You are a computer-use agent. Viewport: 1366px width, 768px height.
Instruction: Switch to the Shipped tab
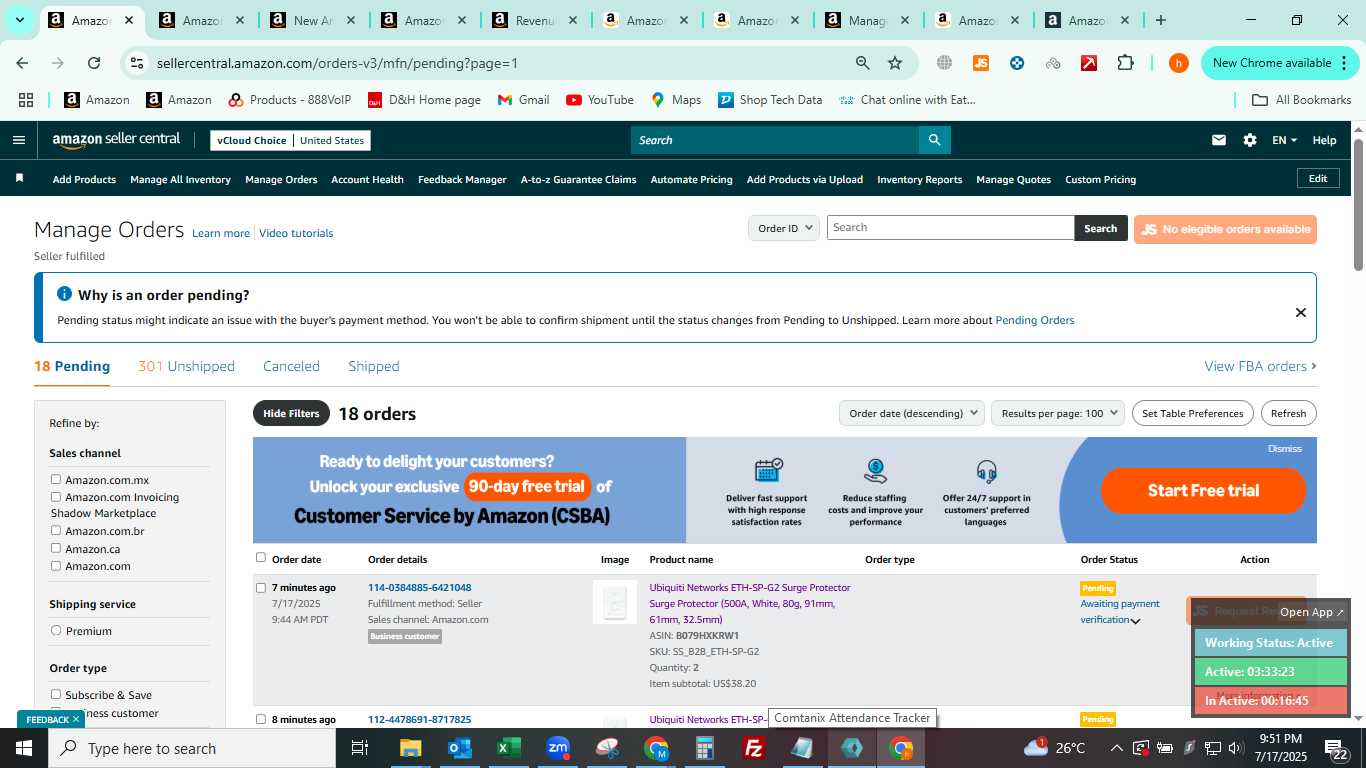[x=374, y=366]
